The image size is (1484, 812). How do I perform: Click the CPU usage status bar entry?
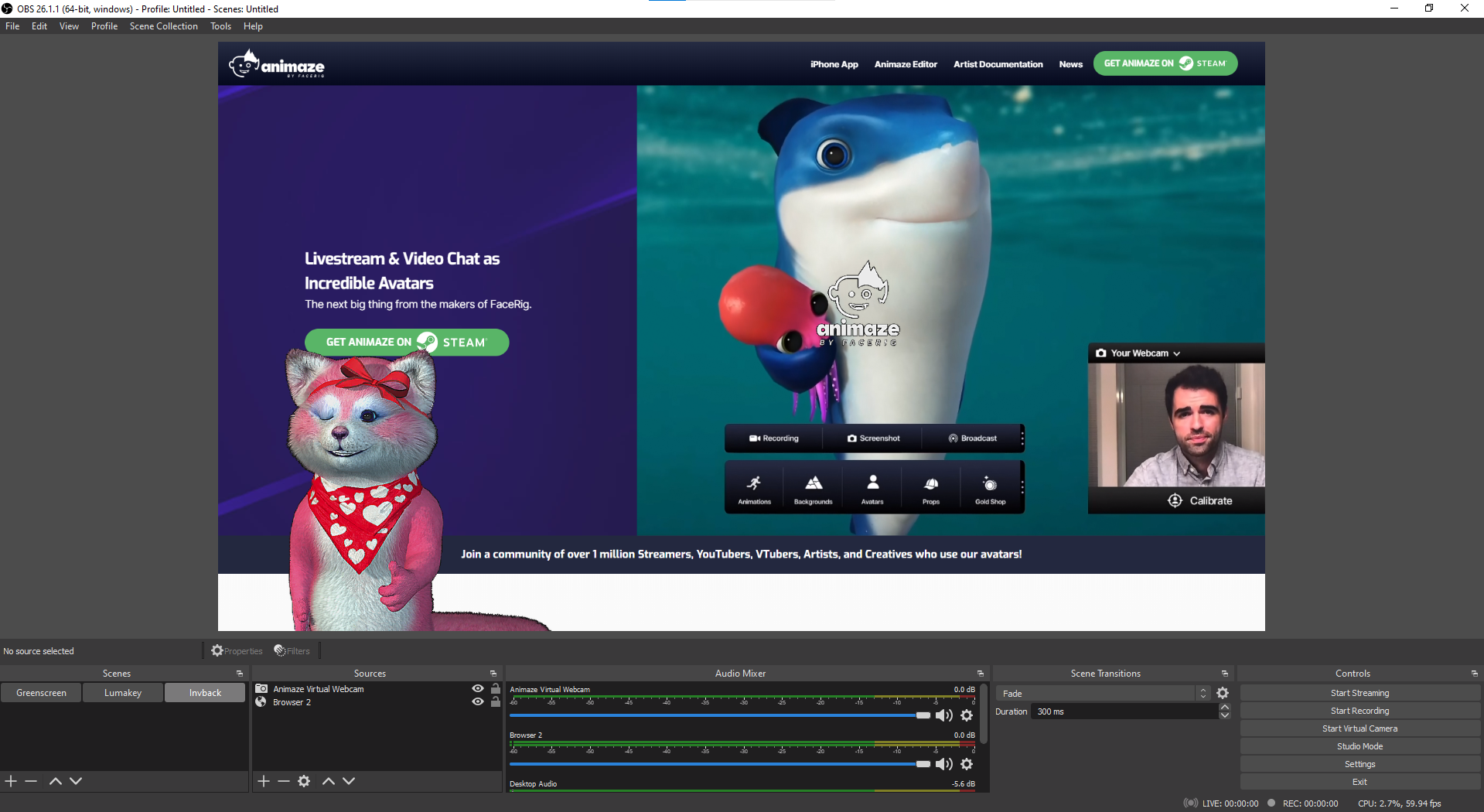(x=1399, y=803)
